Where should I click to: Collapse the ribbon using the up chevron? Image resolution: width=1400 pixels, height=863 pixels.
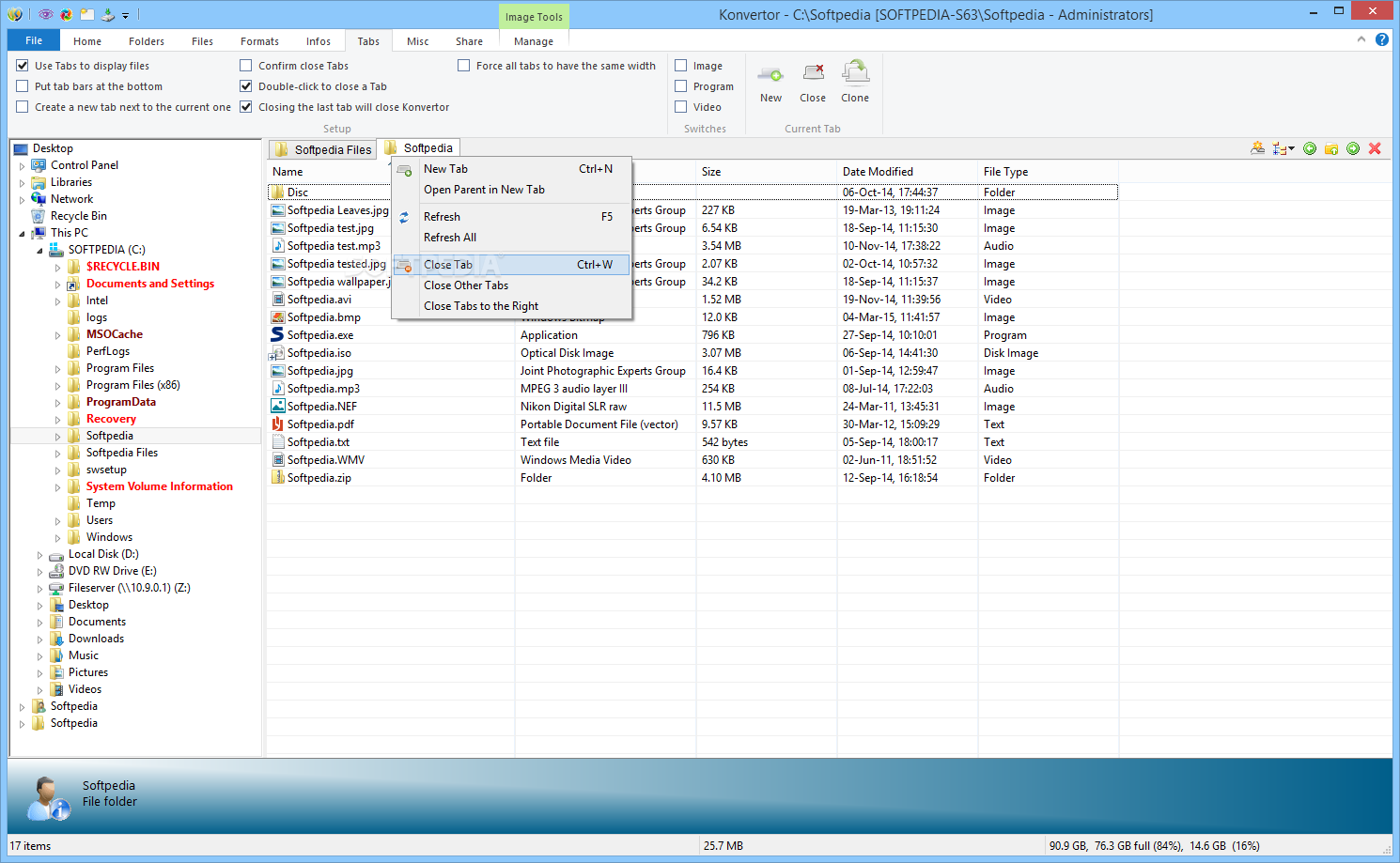[1361, 39]
